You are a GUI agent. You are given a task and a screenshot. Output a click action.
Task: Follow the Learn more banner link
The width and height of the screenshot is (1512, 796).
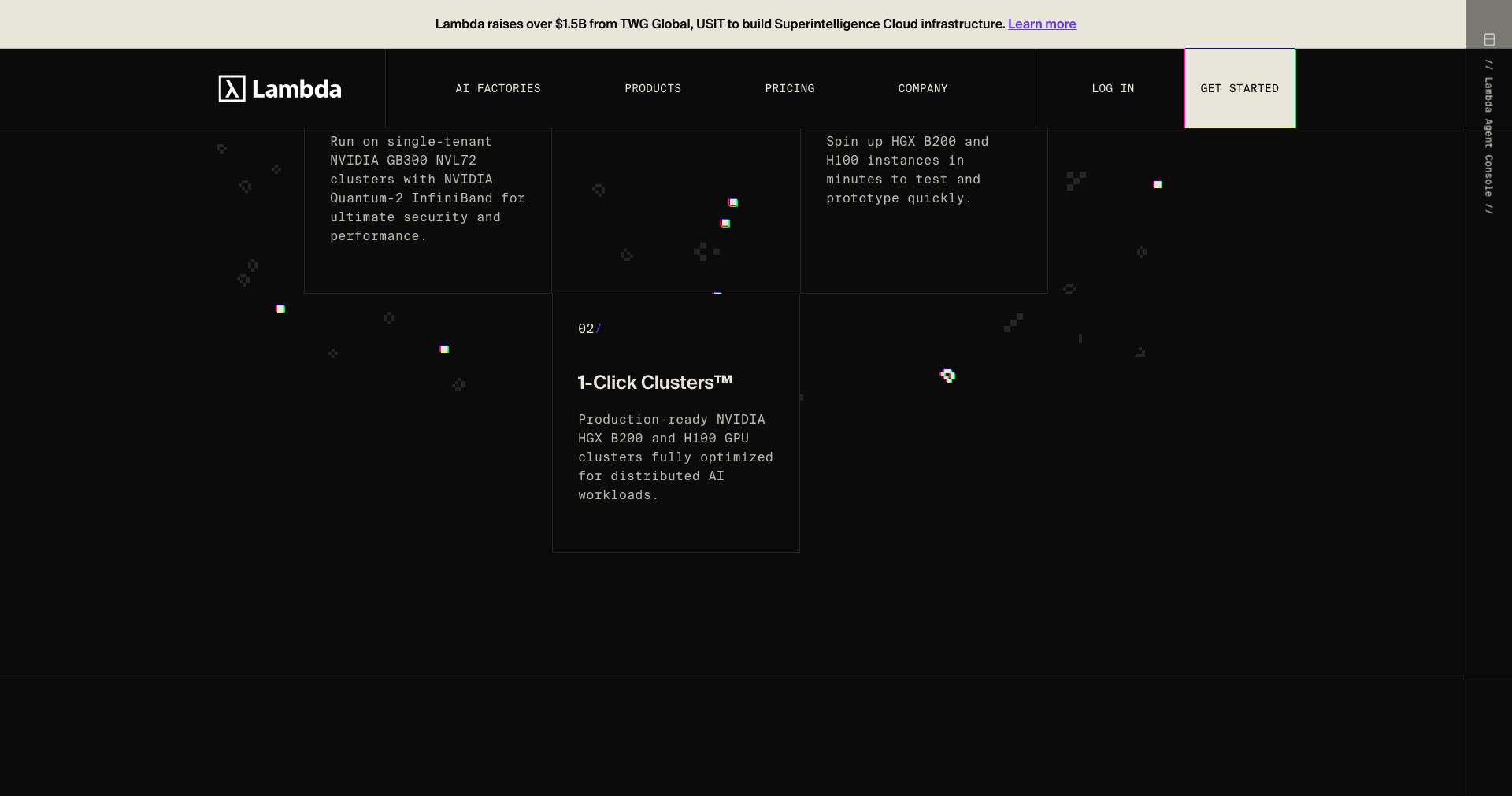(1042, 24)
